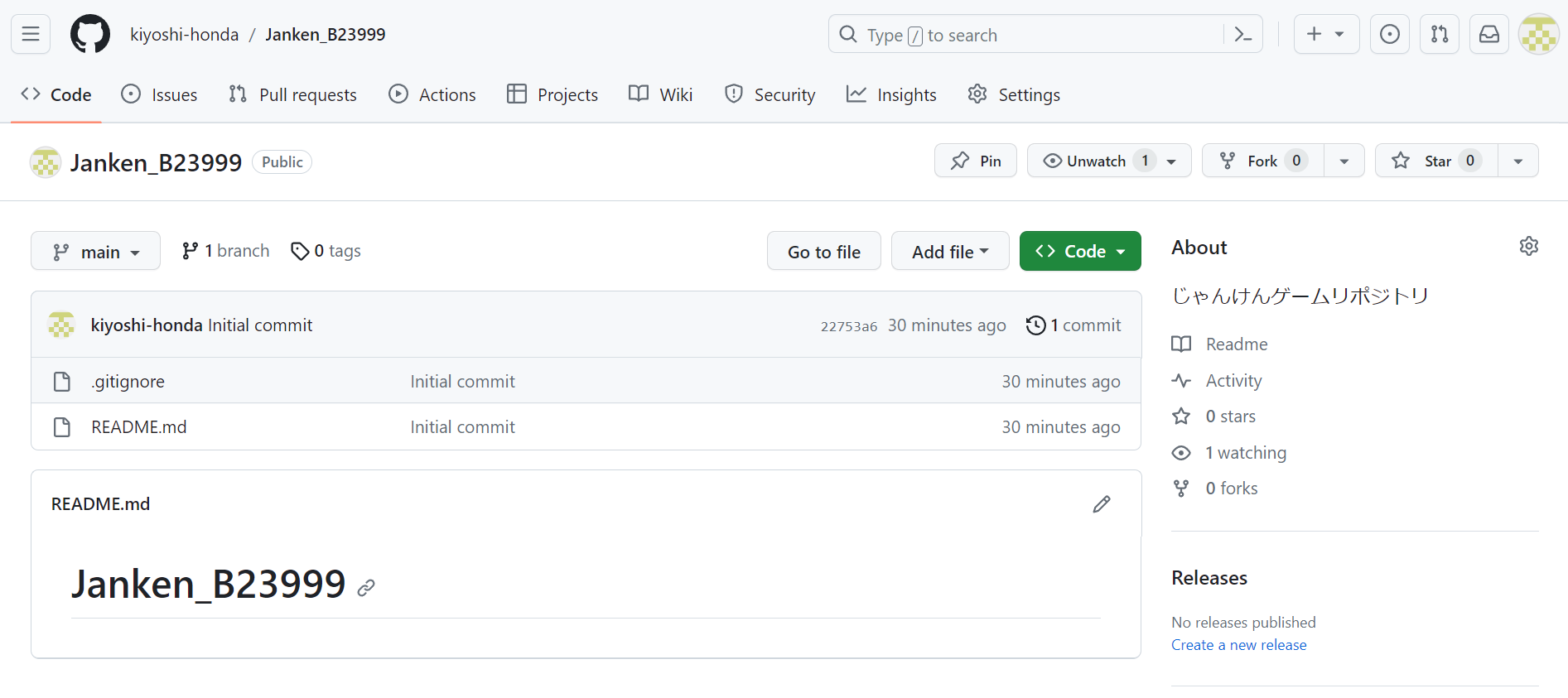This screenshot has width=1568, height=698.
Task: Open the GitHub homepage logo
Action: tap(89, 34)
